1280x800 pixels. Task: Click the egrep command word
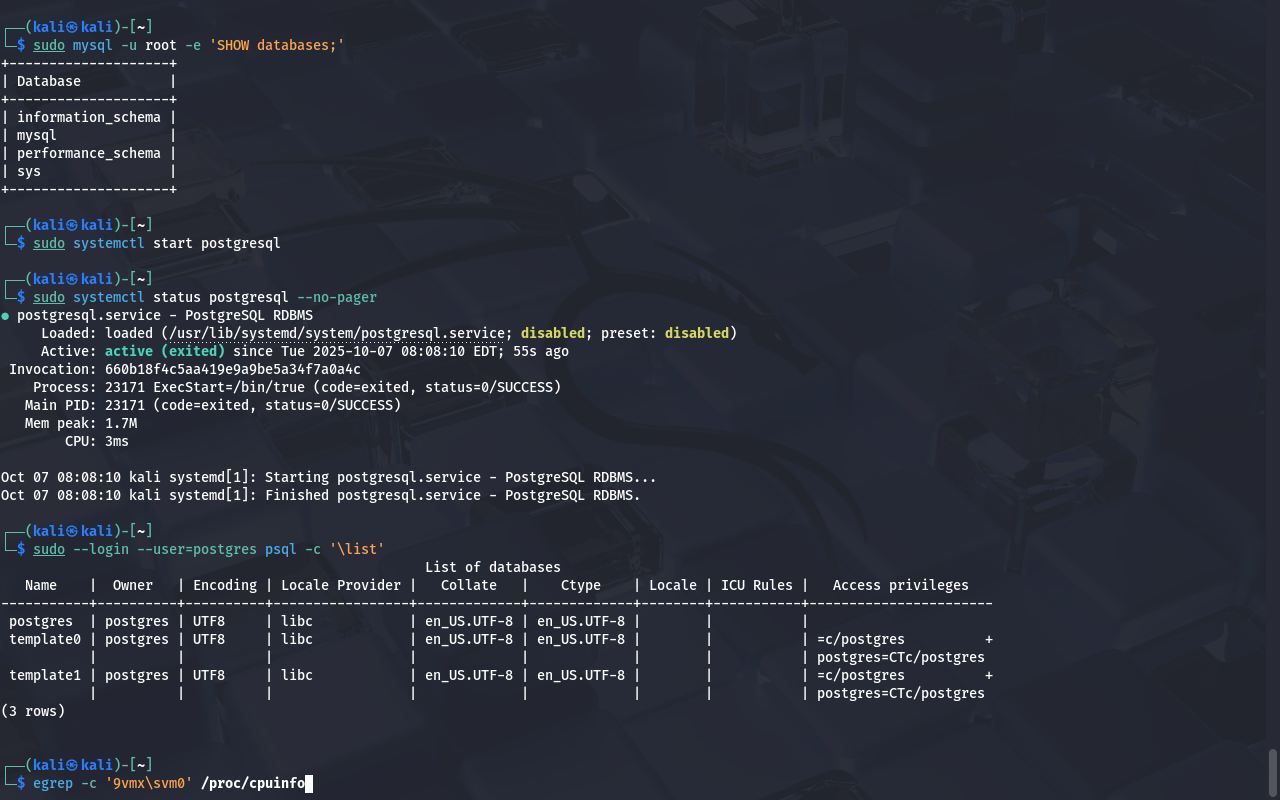[53, 784]
